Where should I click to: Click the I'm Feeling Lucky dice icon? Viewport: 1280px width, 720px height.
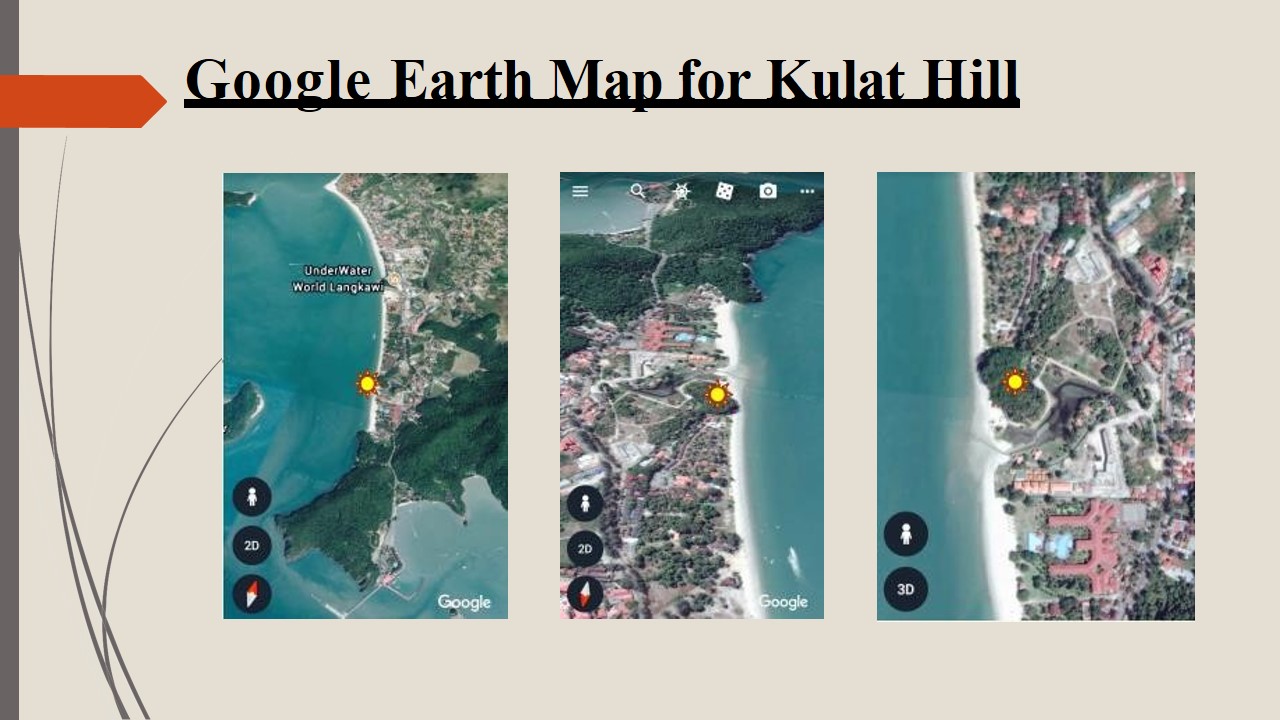pos(725,191)
